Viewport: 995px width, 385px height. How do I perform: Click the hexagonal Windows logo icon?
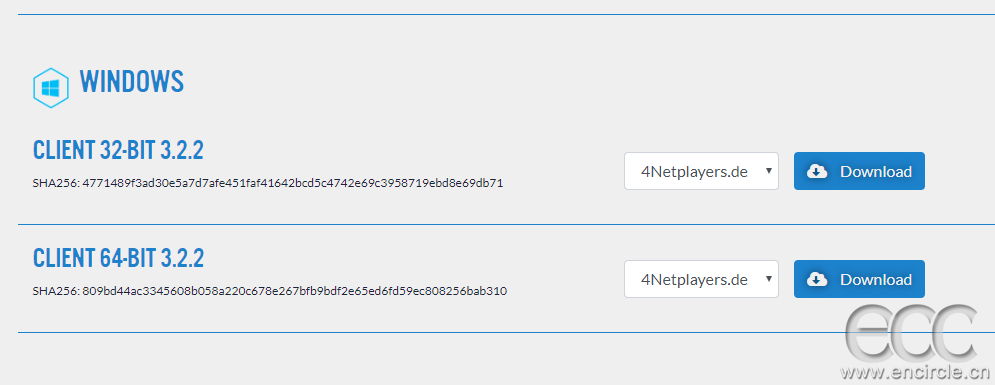pyautogui.click(x=50, y=88)
